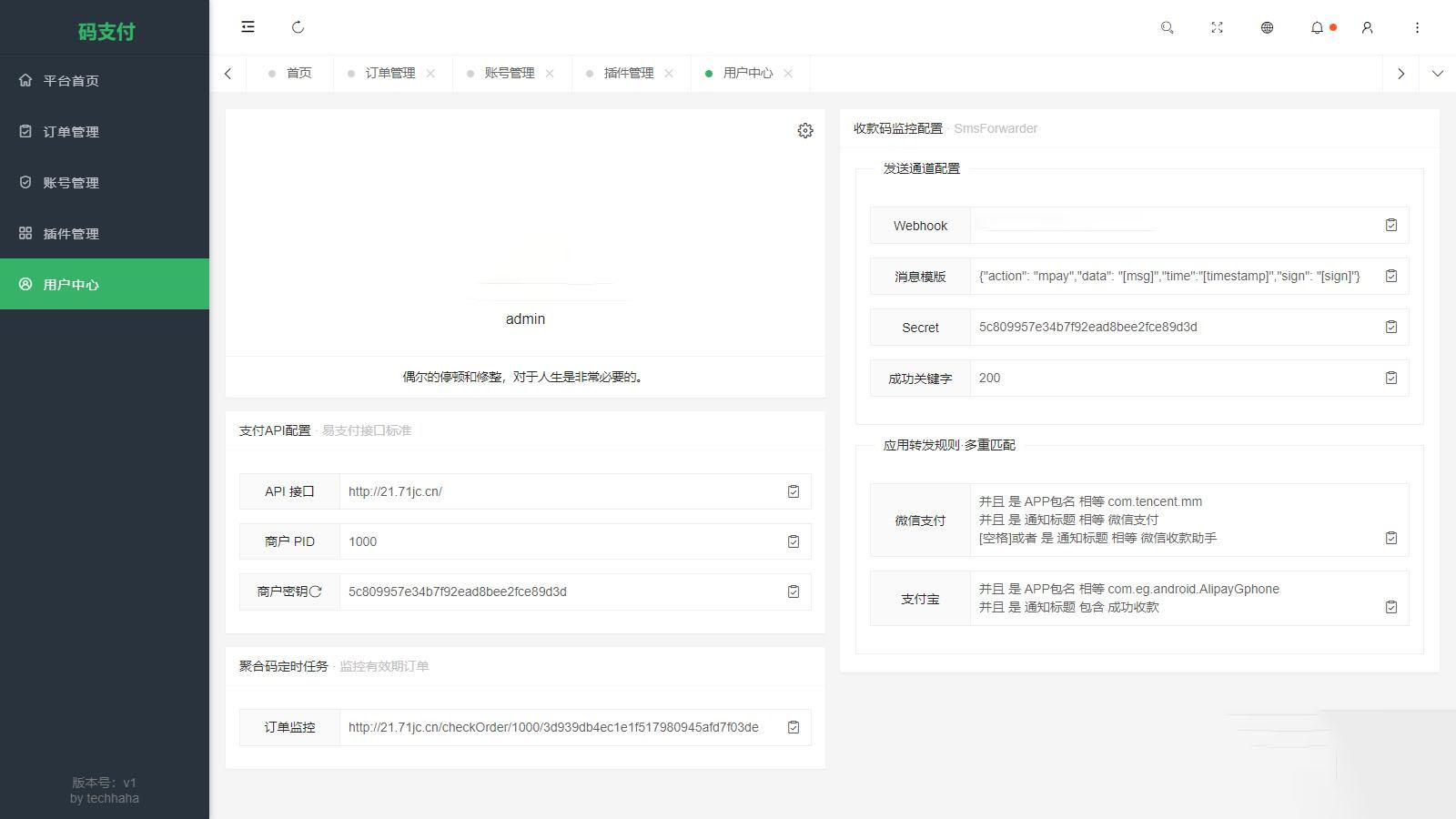Viewport: 1456px width, 819px height.
Task: Click the user profile icon
Action: pos(1367,27)
